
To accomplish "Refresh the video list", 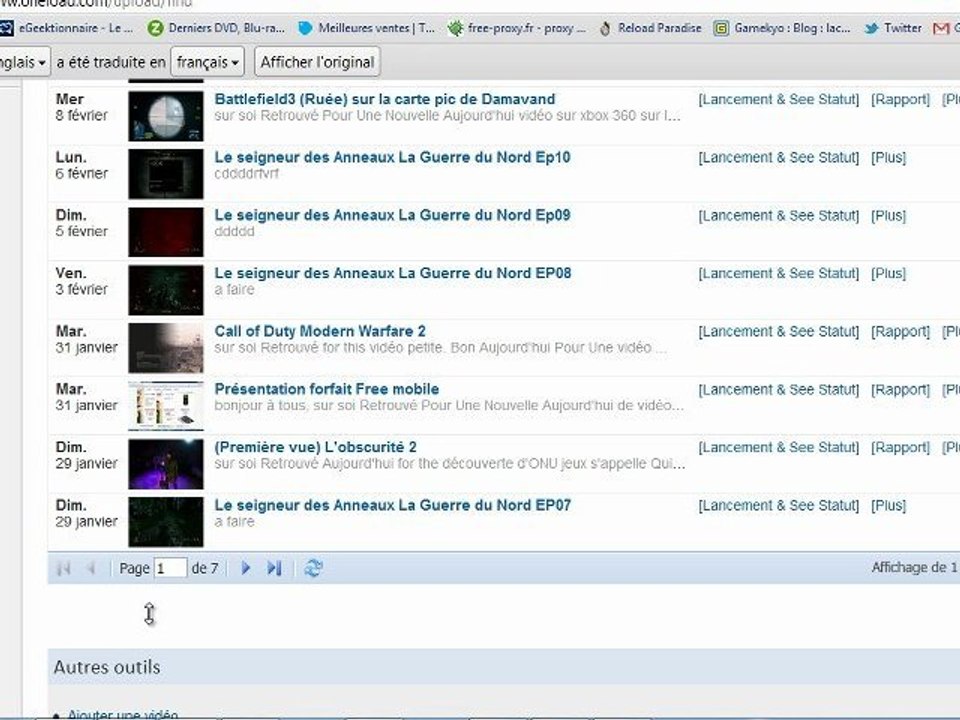I will coord(313,568).
